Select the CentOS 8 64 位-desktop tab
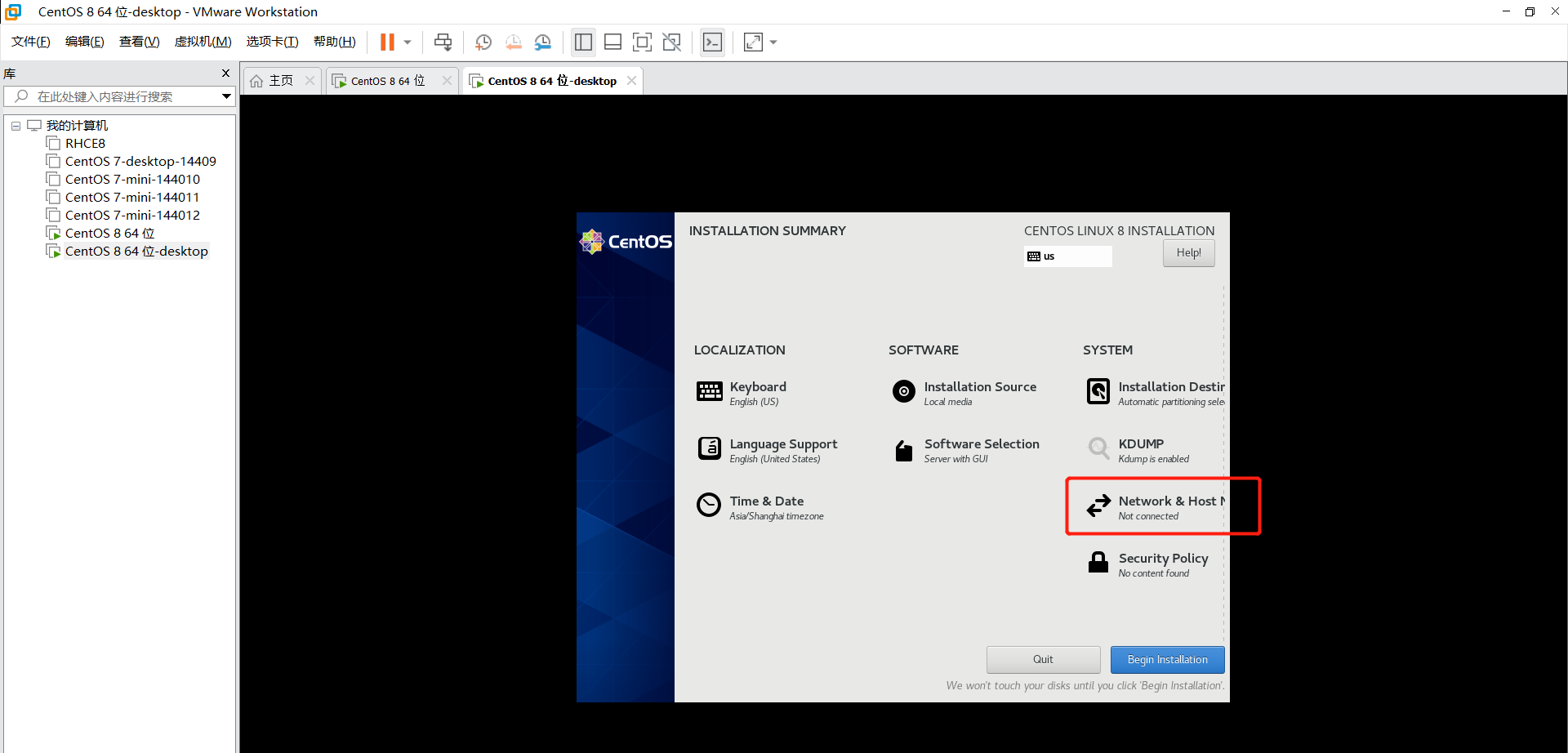 552,81
